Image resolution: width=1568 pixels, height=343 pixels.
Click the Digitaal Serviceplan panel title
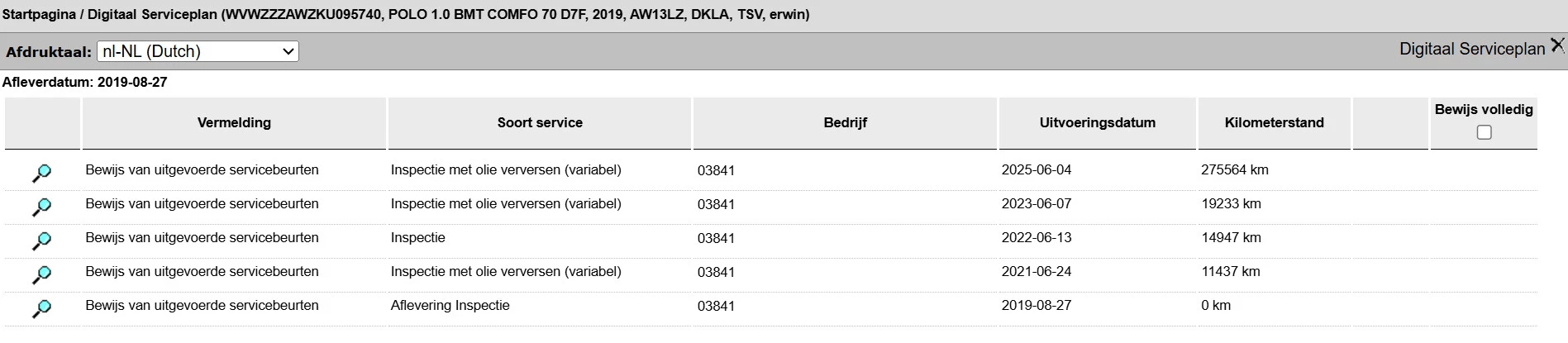point(1471,49)
